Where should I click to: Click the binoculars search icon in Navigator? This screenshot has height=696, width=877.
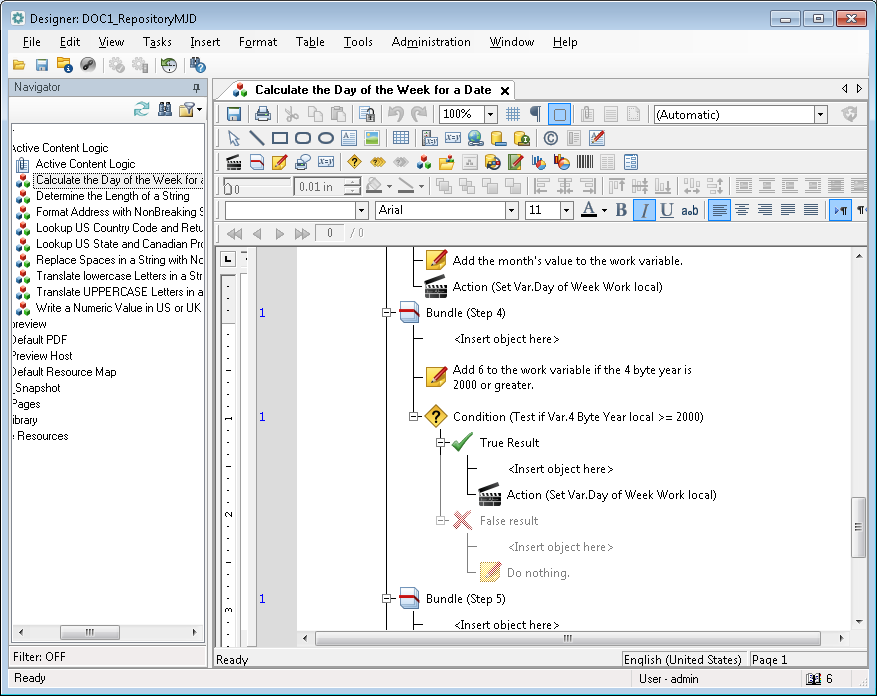[165, 109]
